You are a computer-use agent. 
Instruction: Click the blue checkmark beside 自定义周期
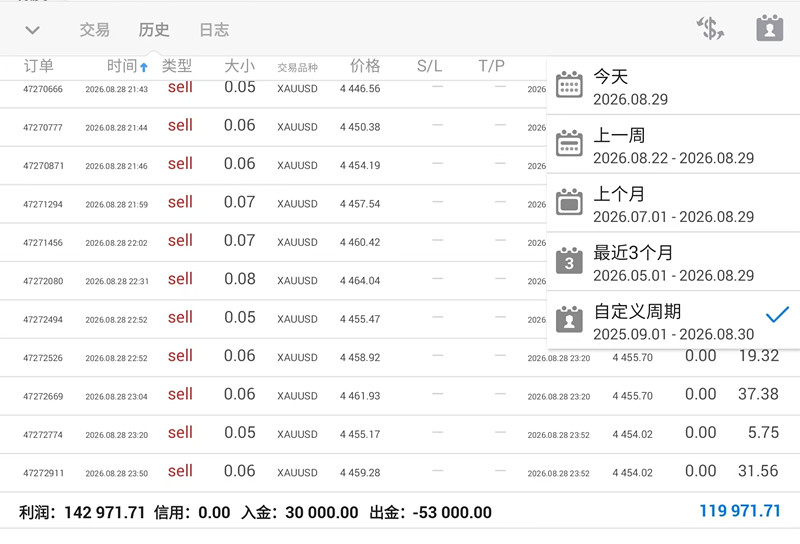pyautogui.click(x=777, y=314)
